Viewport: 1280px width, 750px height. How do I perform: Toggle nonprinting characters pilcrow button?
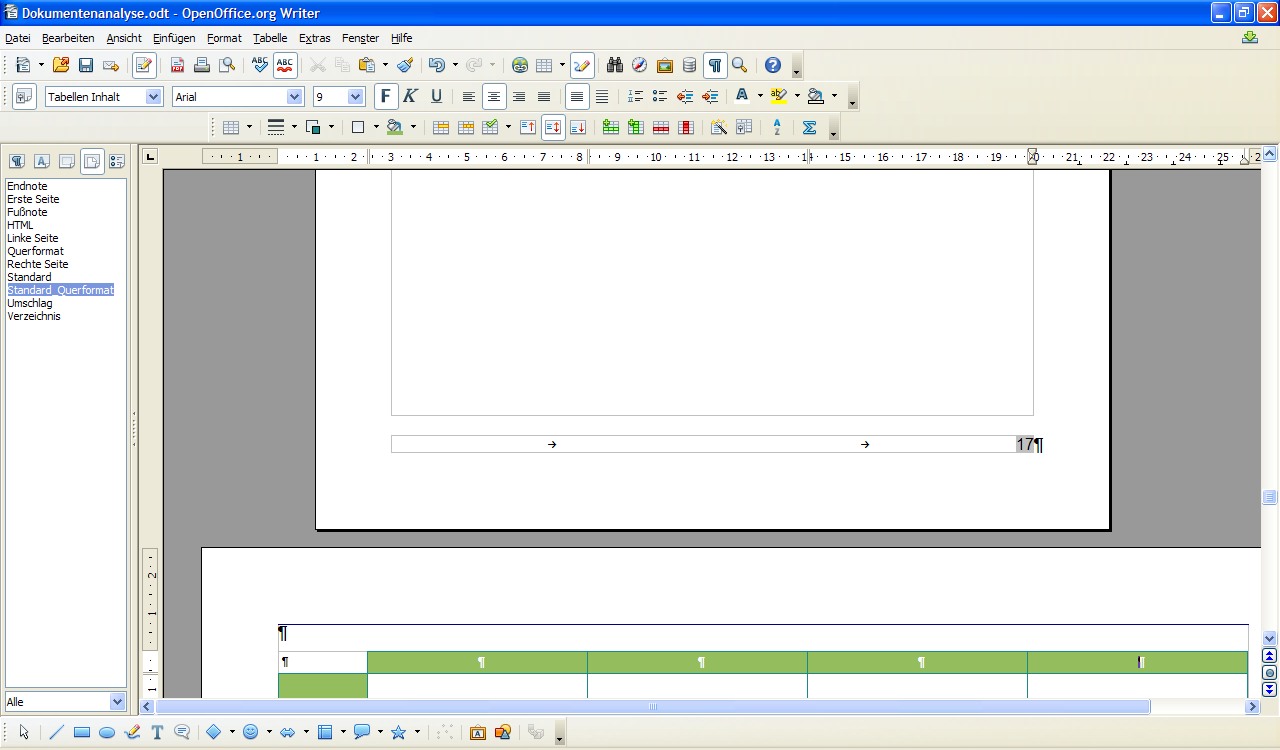715,65
